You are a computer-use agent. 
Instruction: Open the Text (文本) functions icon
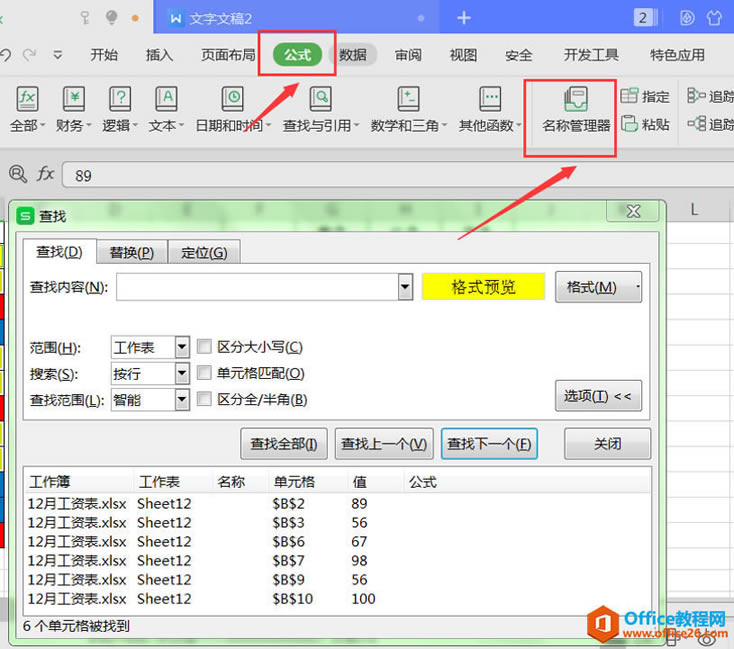tap(166, 99)
